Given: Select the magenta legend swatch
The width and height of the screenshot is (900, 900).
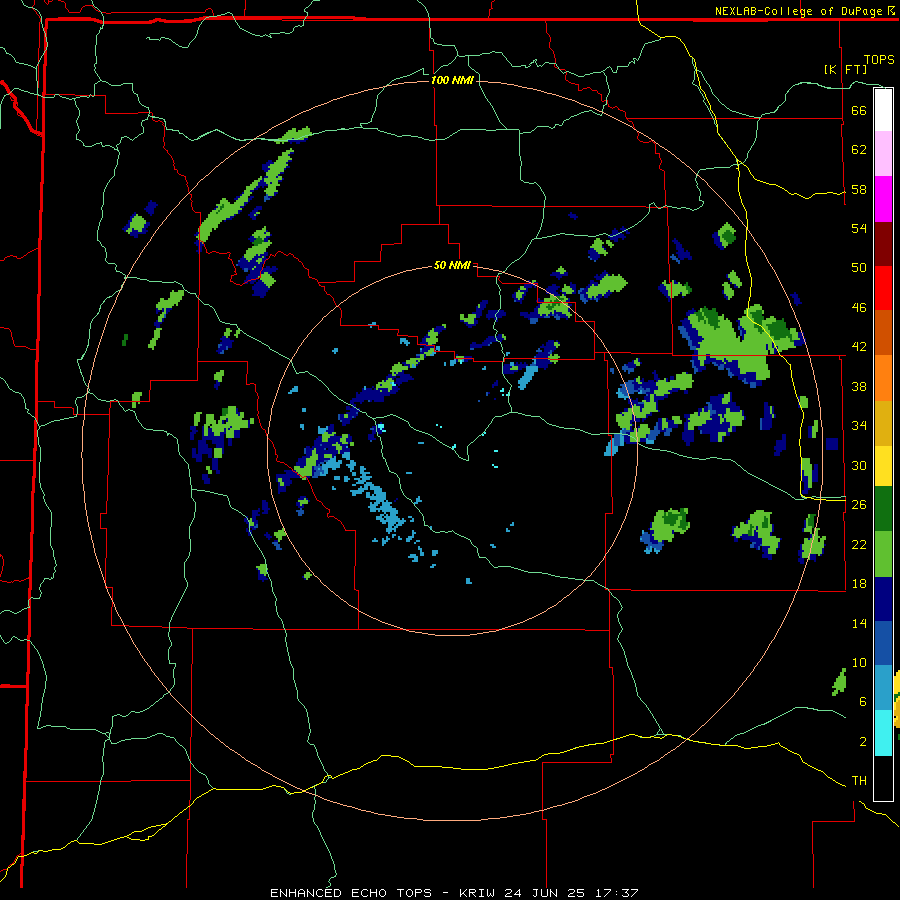Looking at the screenshot, I should pyautogui.click(x=883, y=199).
